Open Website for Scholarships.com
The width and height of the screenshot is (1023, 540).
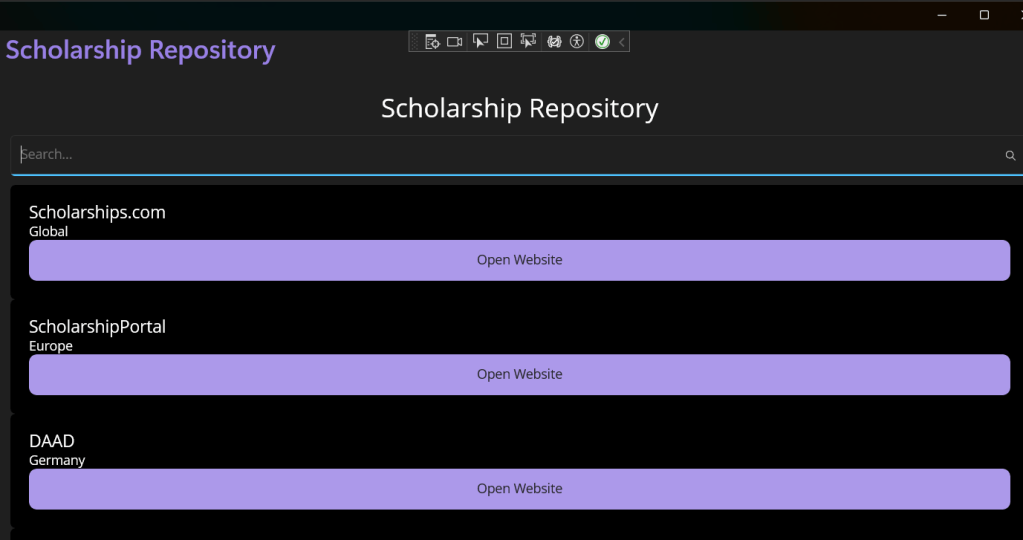519,260
